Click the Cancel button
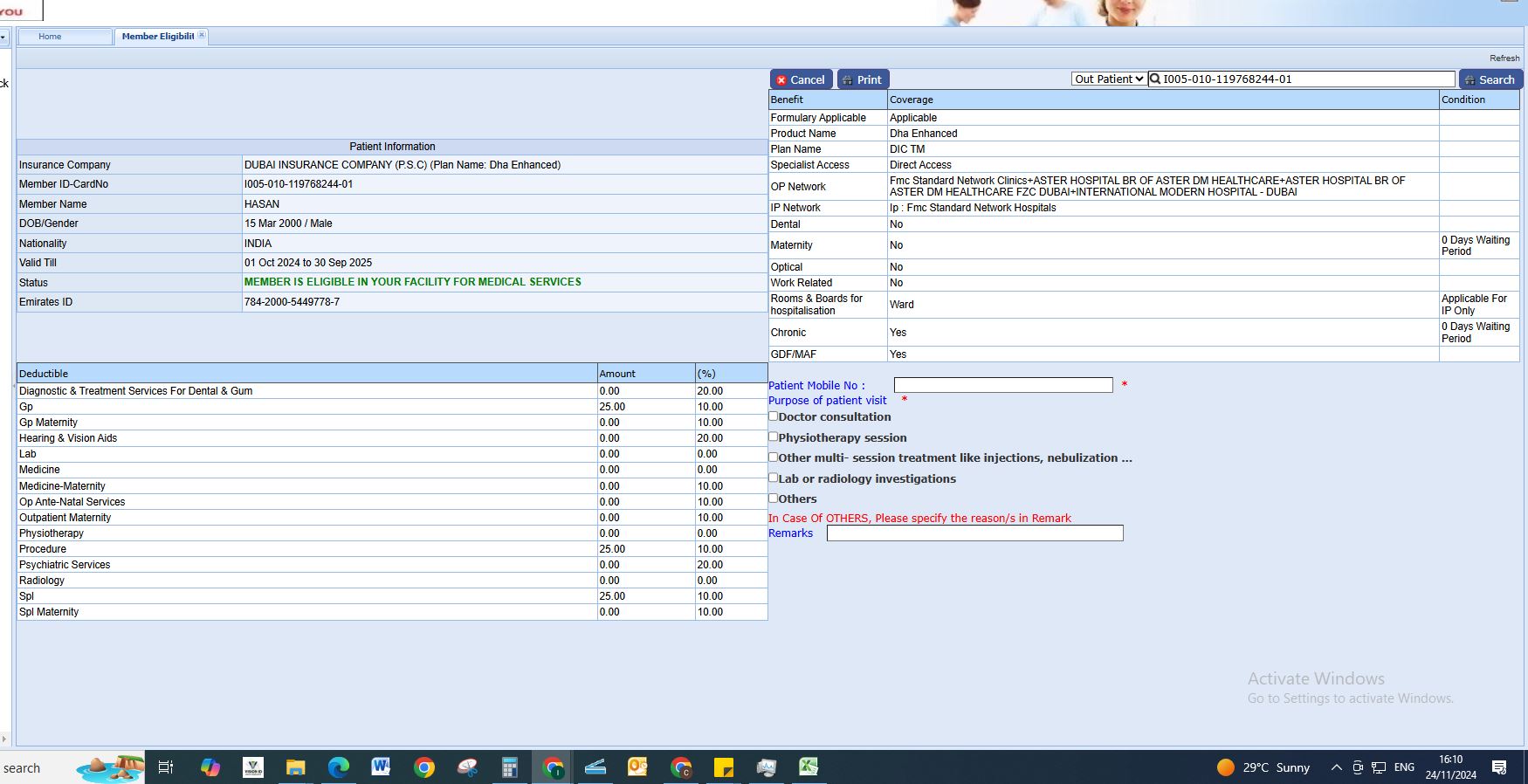This screenshot has height=784, width=1528. point(800,79)
